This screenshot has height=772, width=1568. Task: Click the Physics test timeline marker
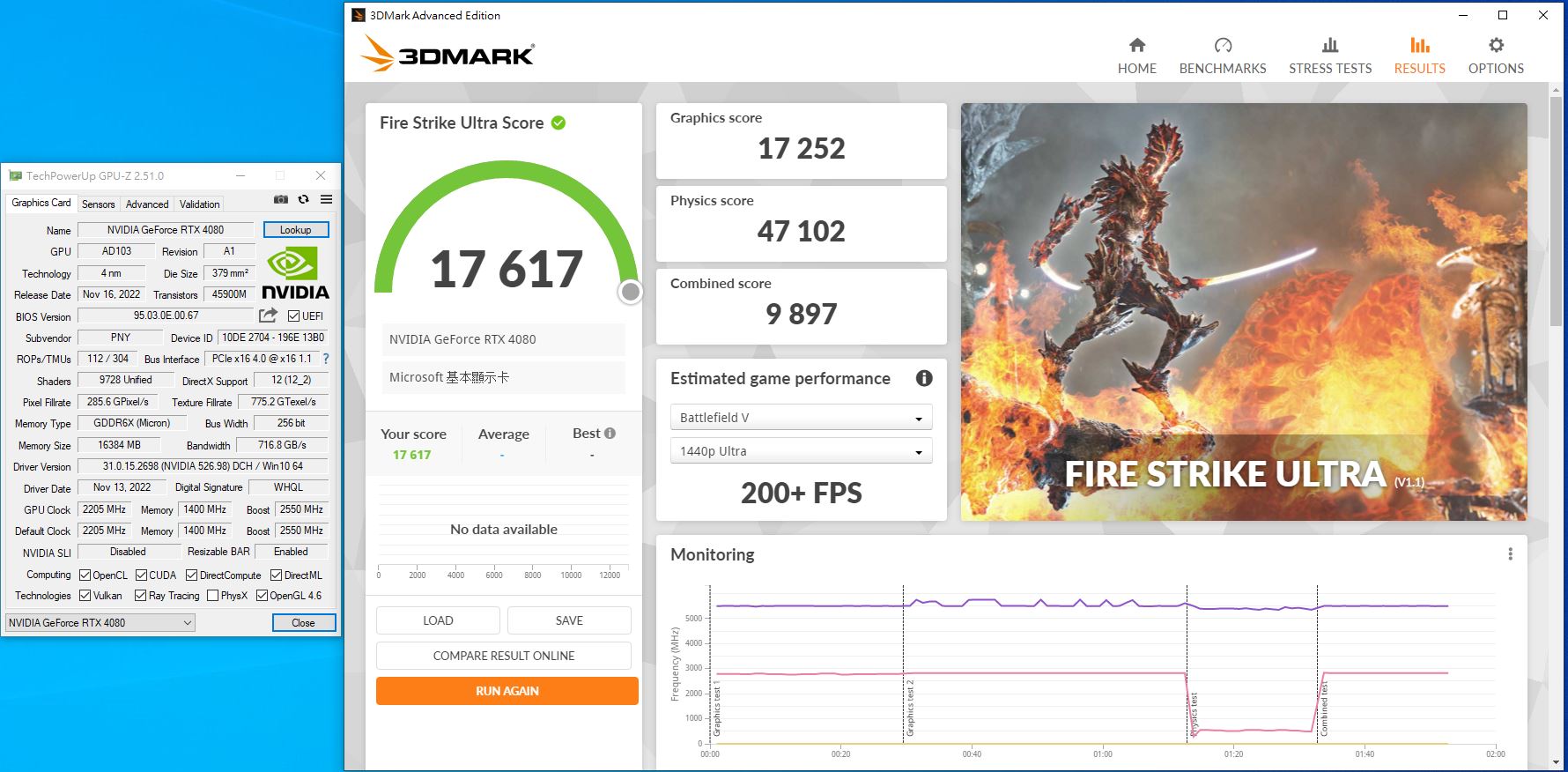click(1194, 714)
